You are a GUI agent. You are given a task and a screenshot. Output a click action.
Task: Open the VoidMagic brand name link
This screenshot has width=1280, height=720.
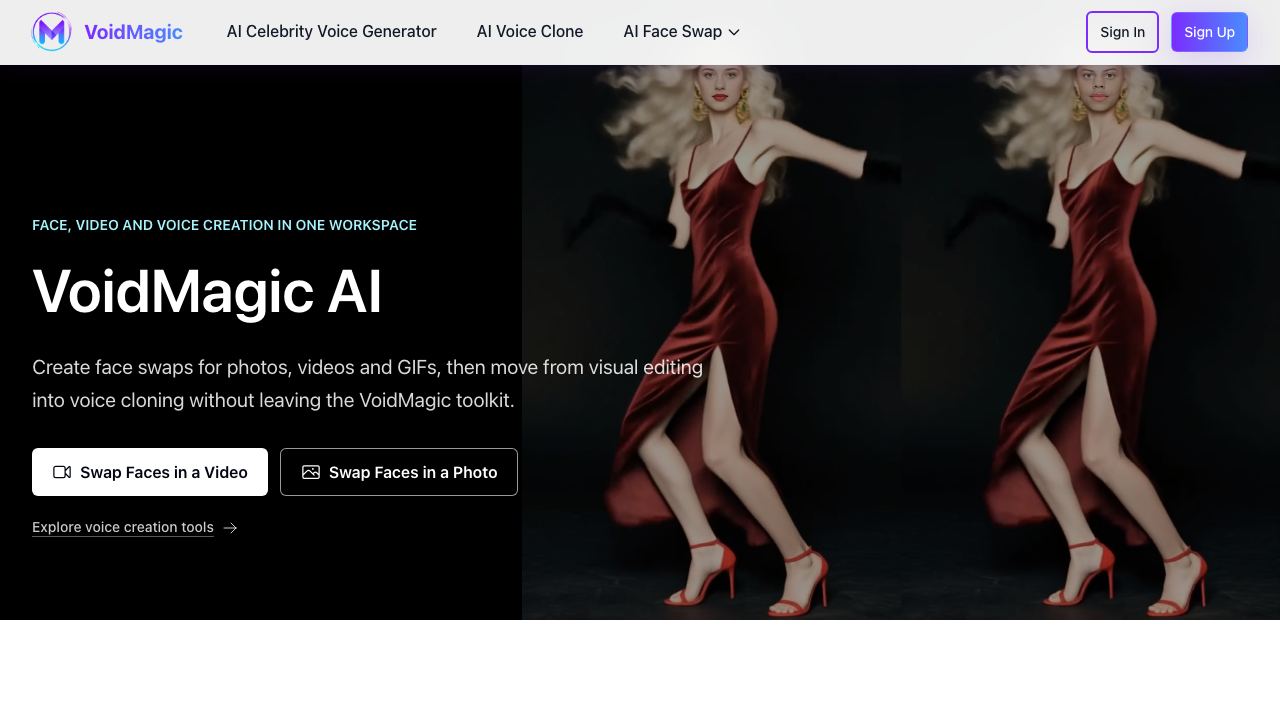133,32
